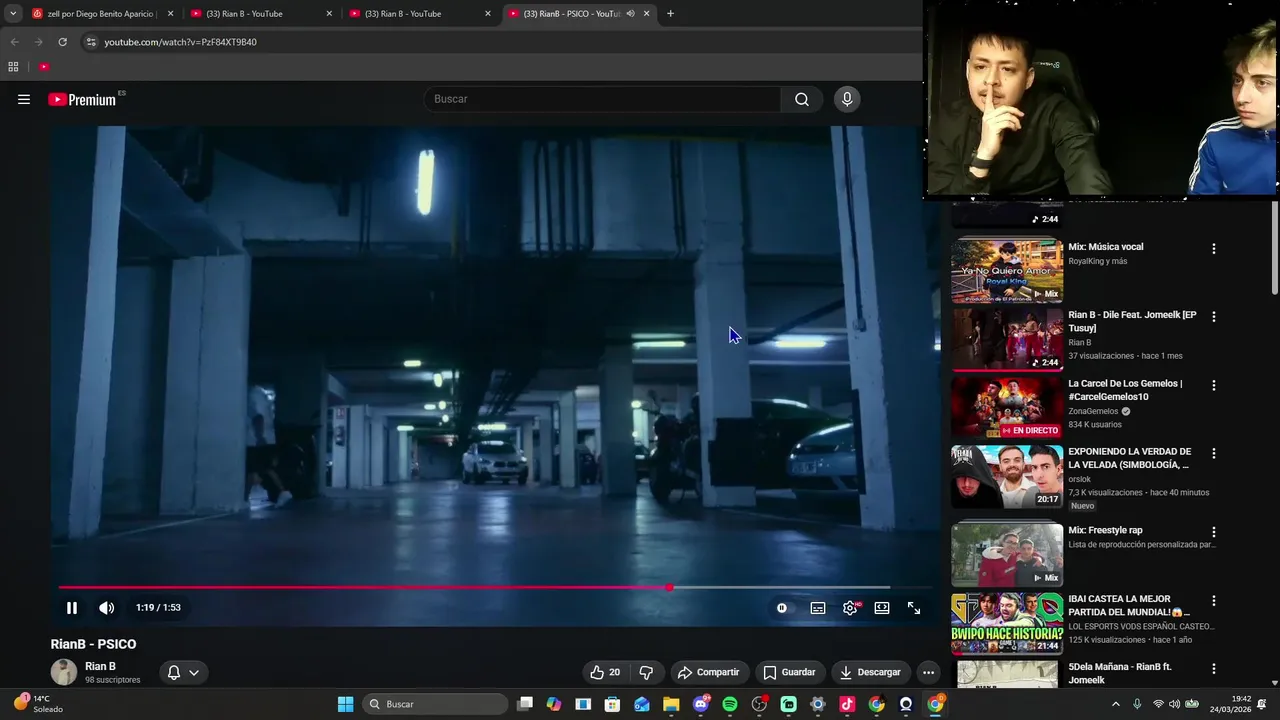Save video with Guardar button
The width and height of the screenshot is (1280, 720).
(x=789, y=672)
